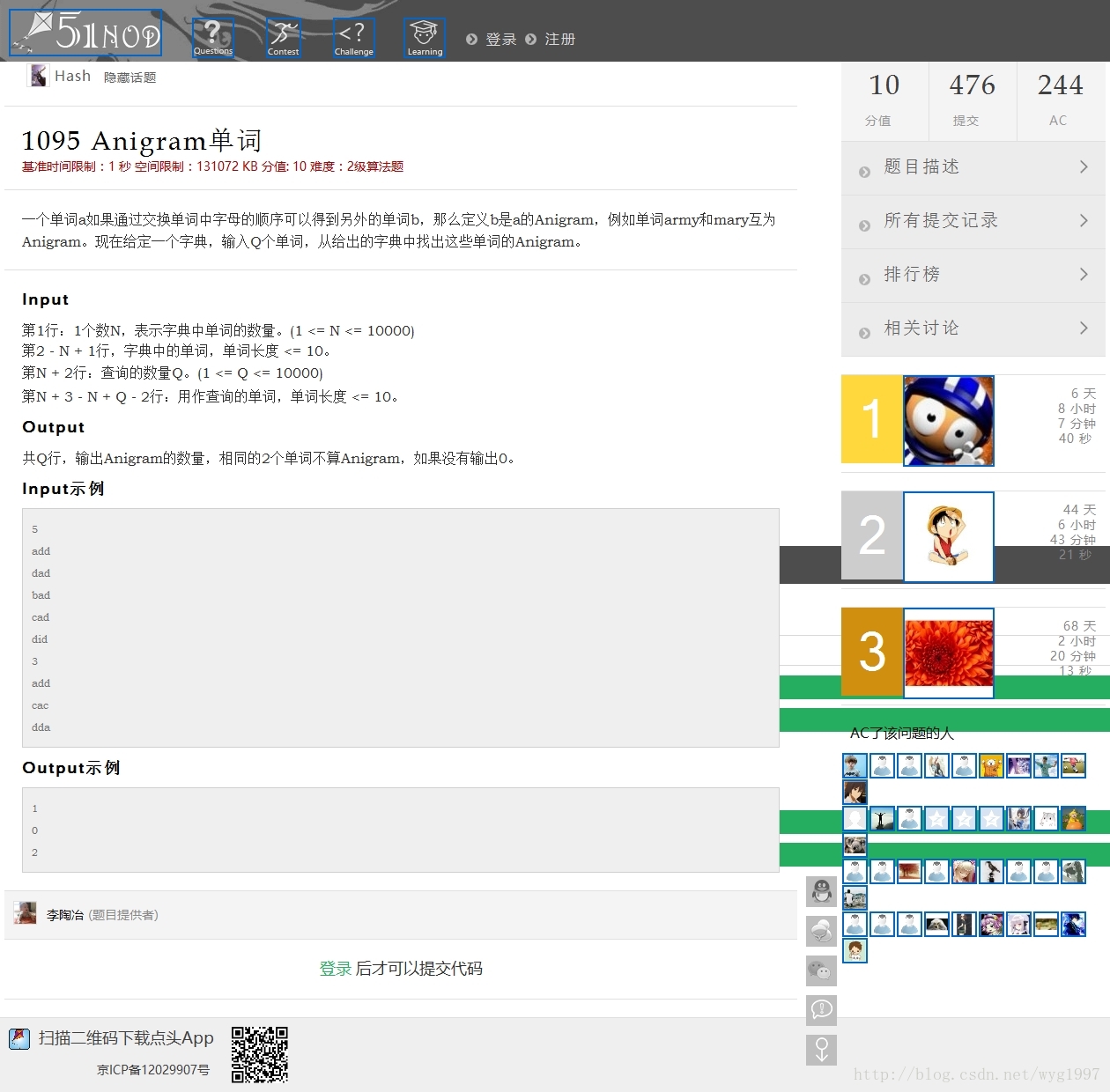Click the Hash tag avatar icon
Viewport: 1110px width, 1092px height.
[38, 76]
